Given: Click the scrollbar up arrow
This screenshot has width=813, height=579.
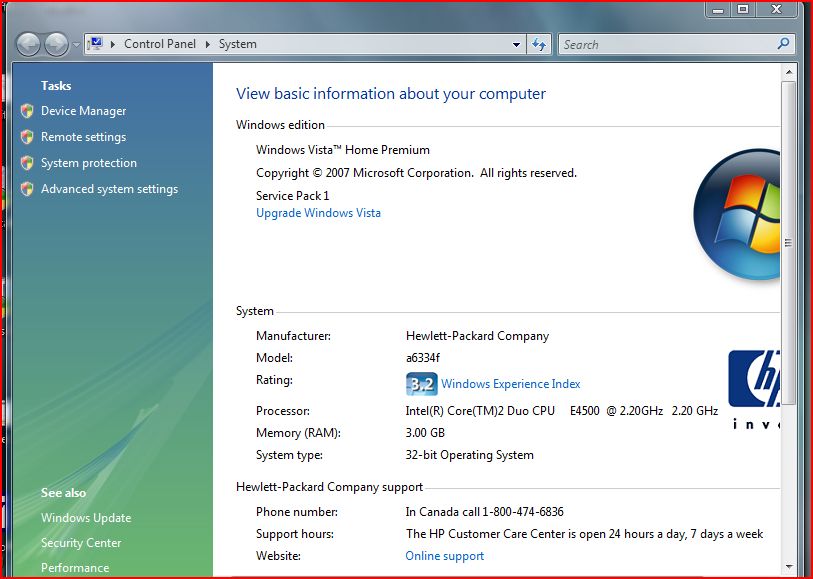Looking at the screenshot, I should point(789,72).
